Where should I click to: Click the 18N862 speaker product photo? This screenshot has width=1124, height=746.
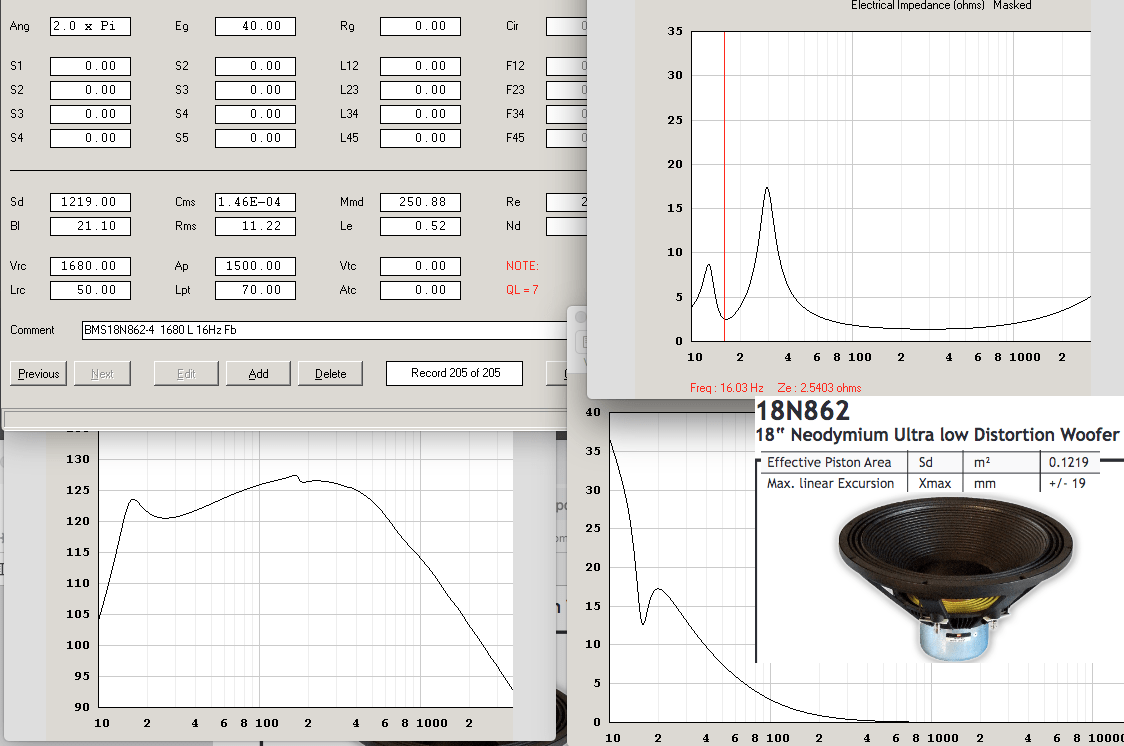(x=956, y=578)
